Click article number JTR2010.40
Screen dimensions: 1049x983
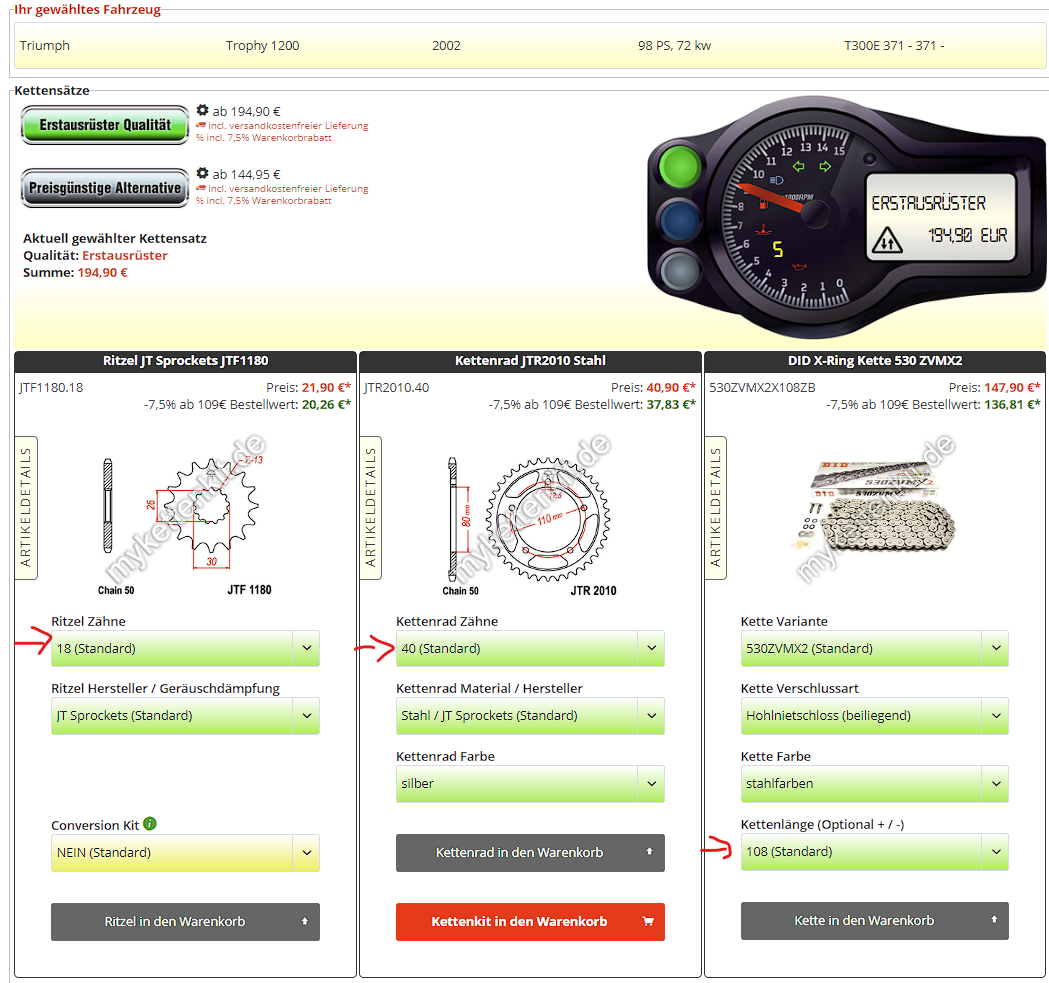(397, 387)
